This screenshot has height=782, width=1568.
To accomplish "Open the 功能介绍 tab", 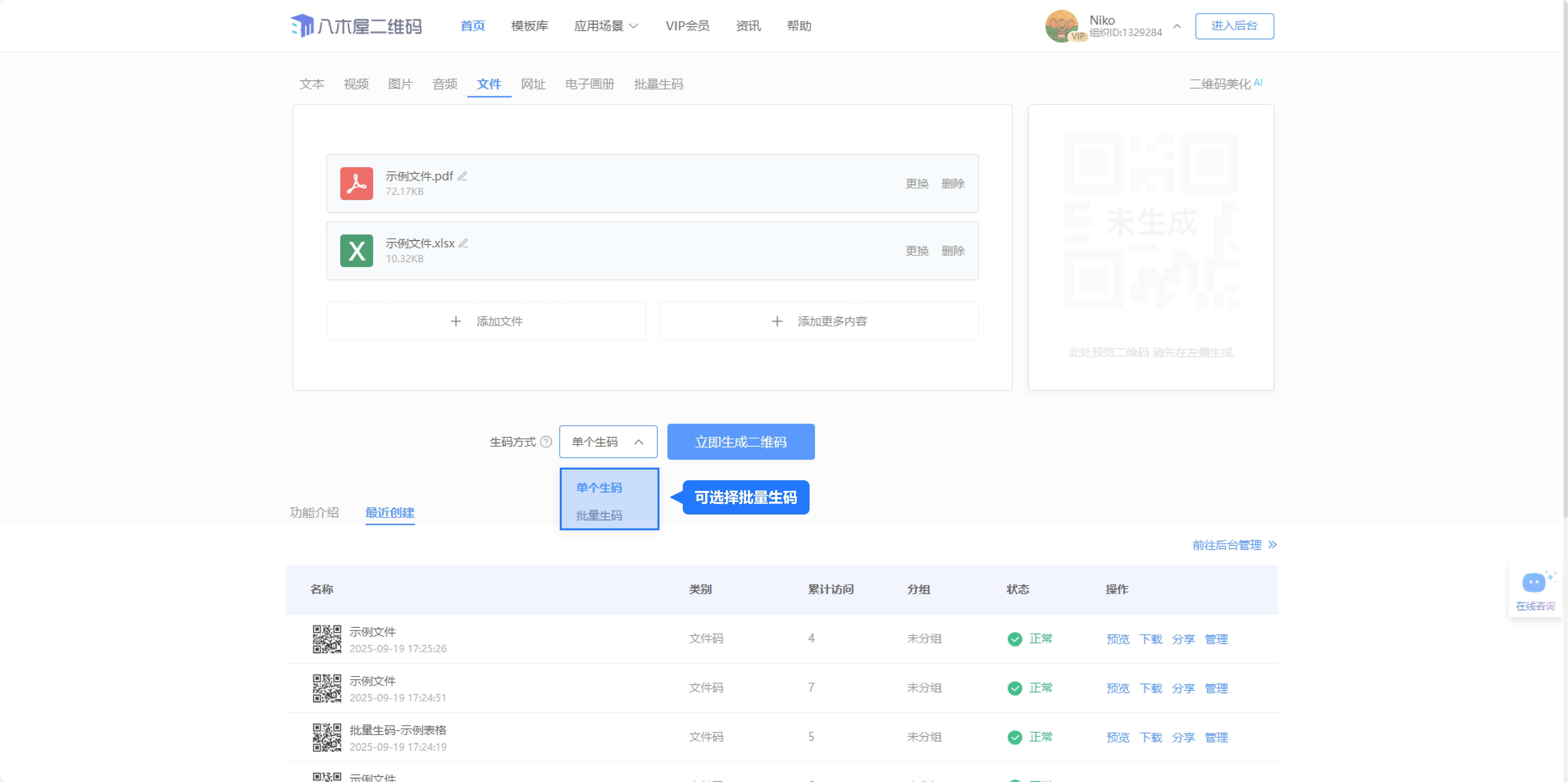I will (314, 512).
